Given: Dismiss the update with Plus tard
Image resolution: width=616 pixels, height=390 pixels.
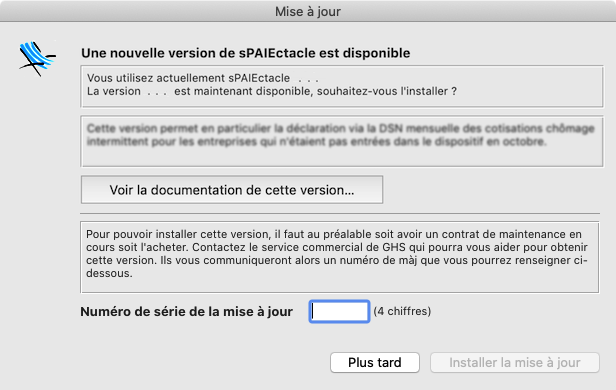Looking at the screenshot, I should click(375, 362).
